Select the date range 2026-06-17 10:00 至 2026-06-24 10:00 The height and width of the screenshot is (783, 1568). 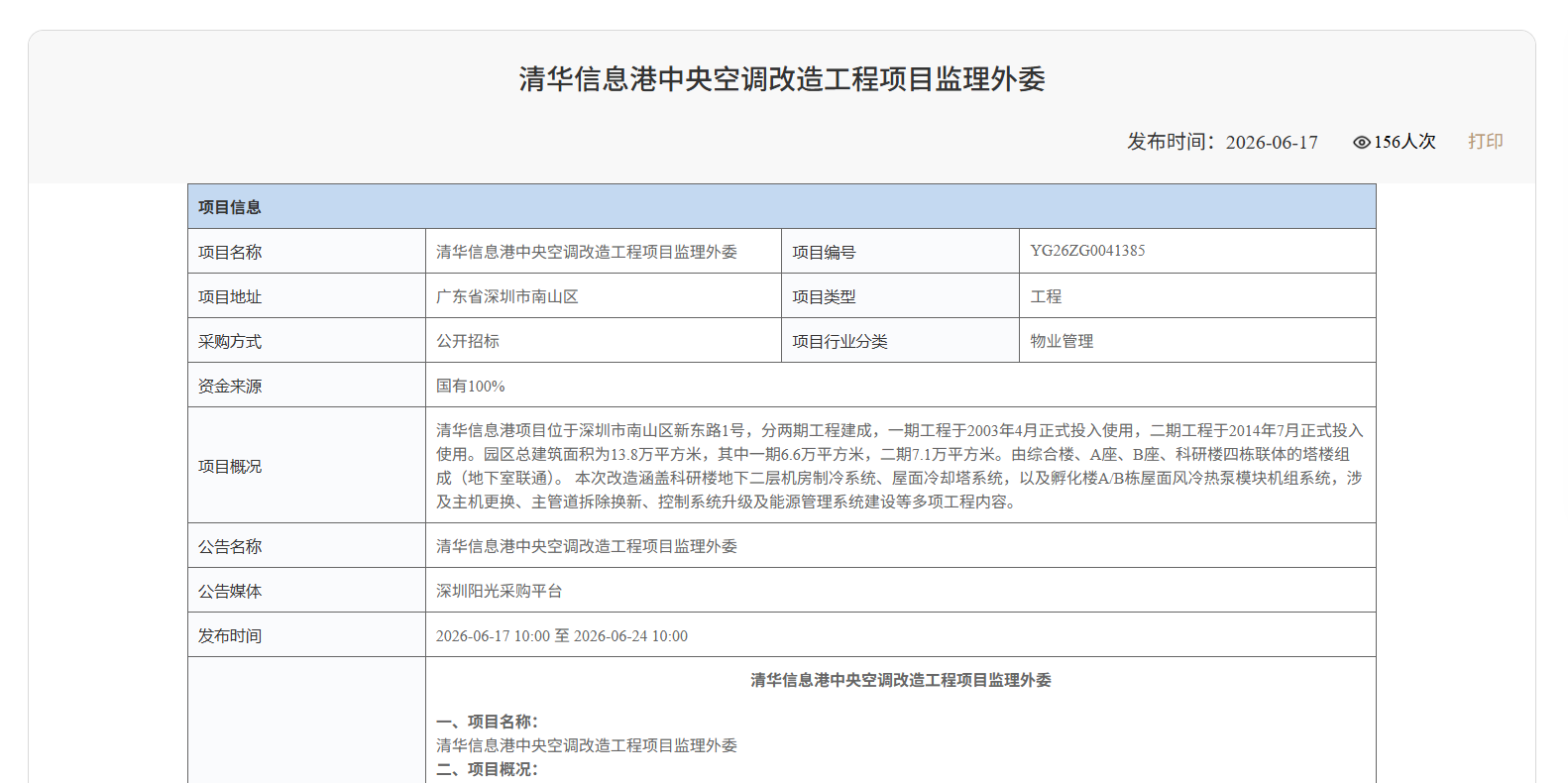[x=562, y=636]
